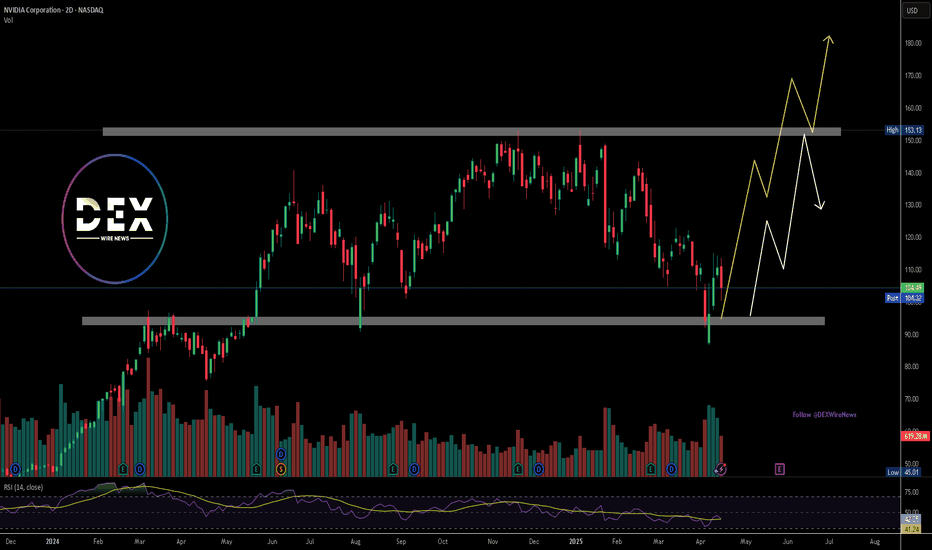
Task: Click the yellow 41.24 RSI value label
Action: 912,529
